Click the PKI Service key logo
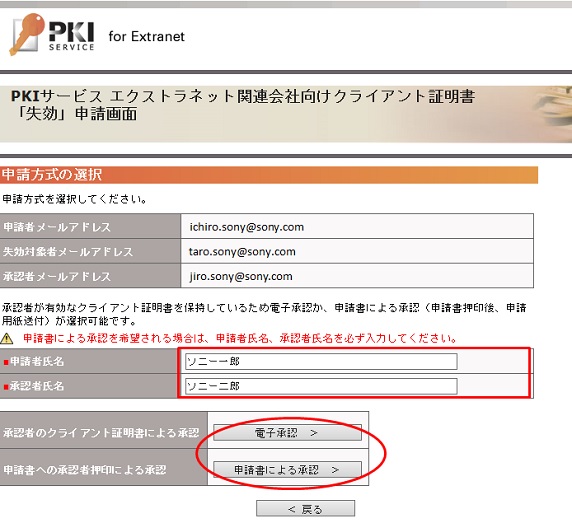 pyautogui.click(x=52, y=34)
